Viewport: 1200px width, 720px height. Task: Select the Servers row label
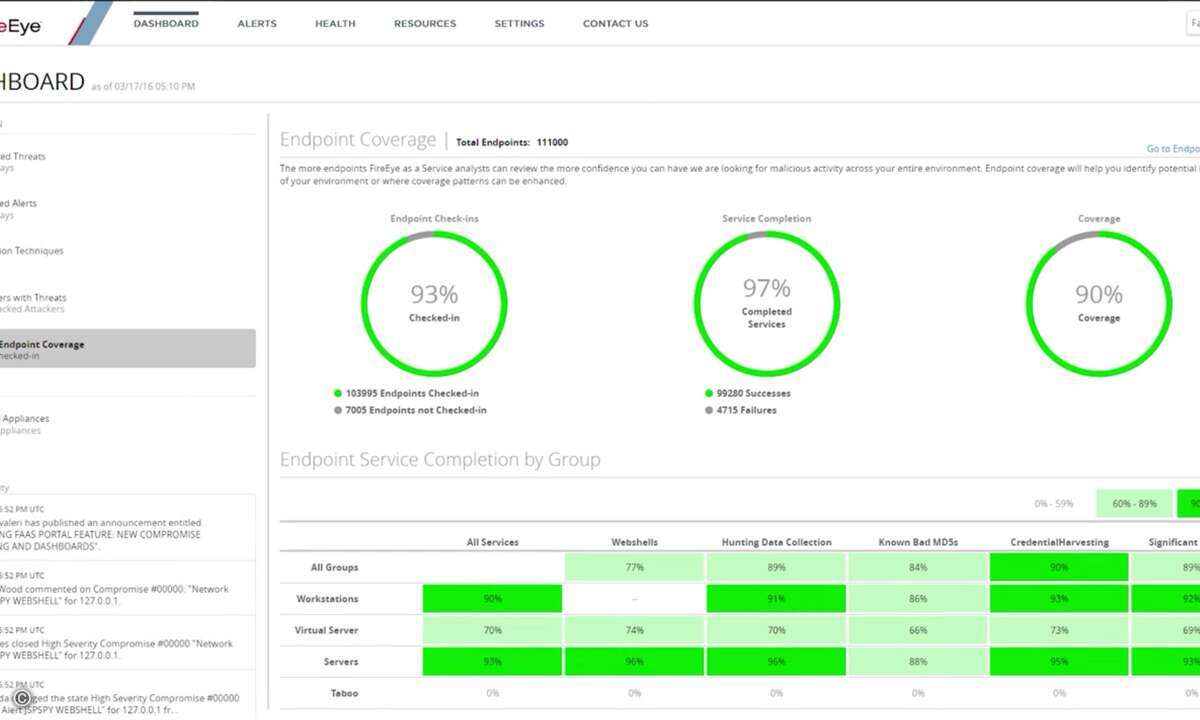pos(341,662)
